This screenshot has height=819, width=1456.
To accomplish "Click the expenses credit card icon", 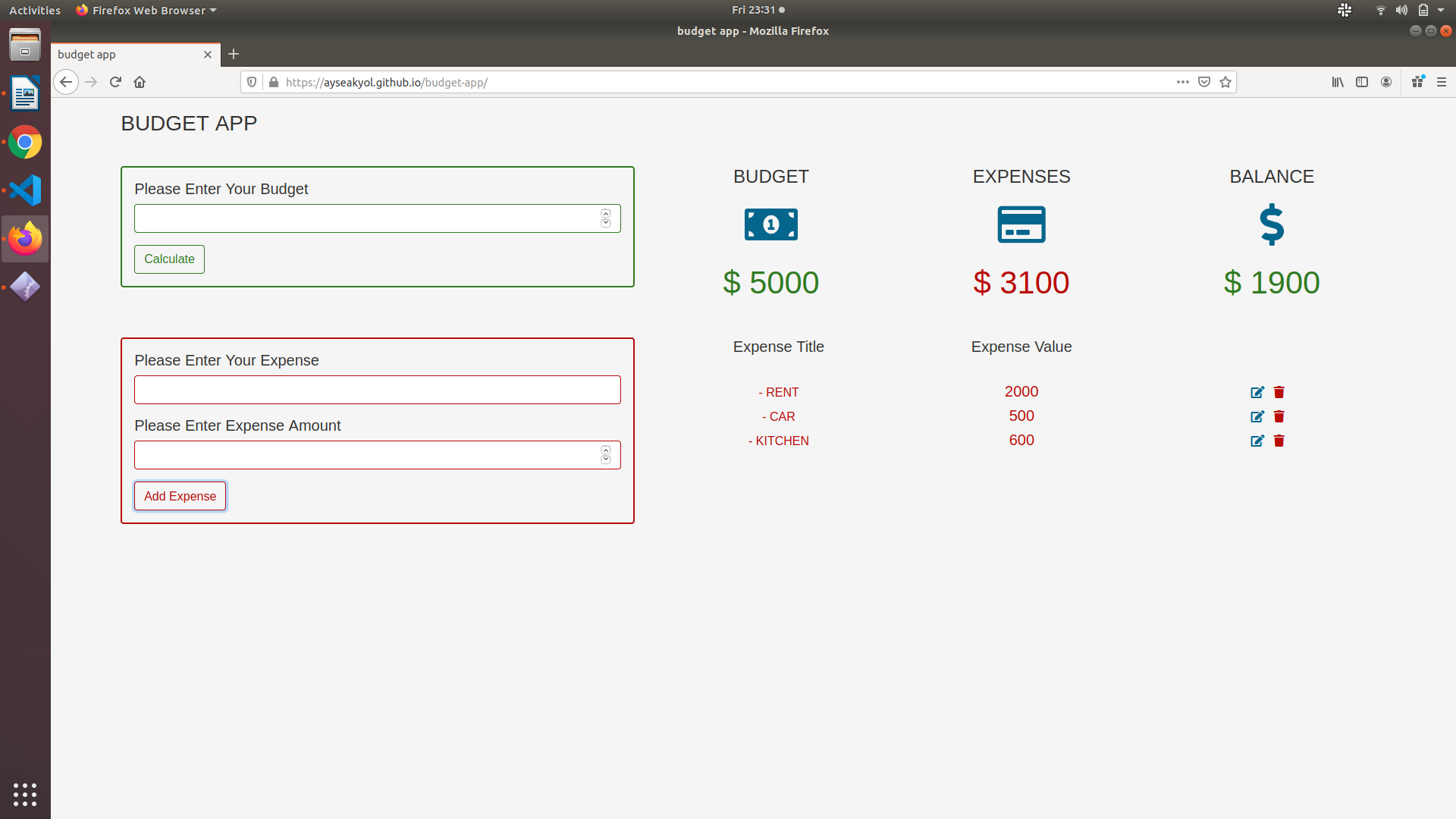I will (x=1020, y=223).
